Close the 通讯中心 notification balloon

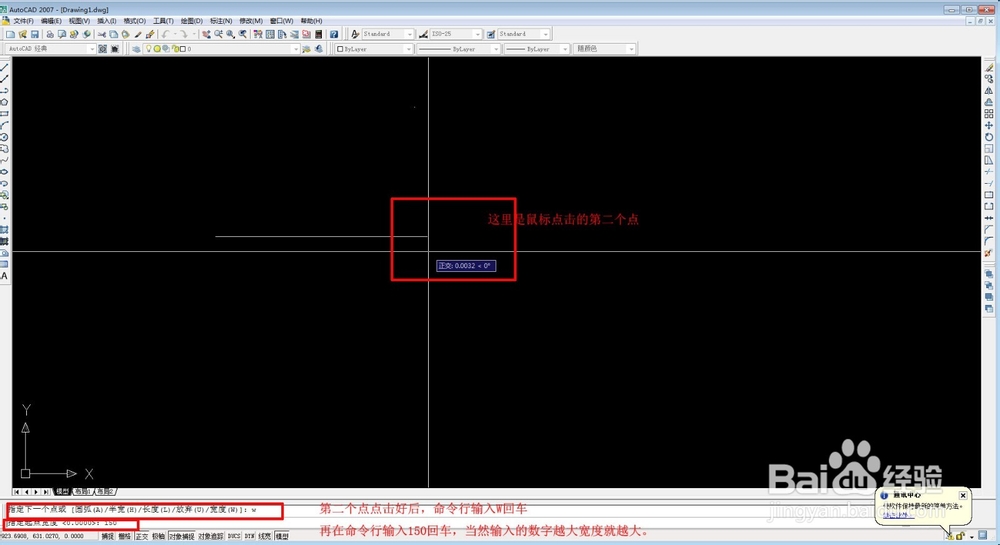tap(963, 495)
